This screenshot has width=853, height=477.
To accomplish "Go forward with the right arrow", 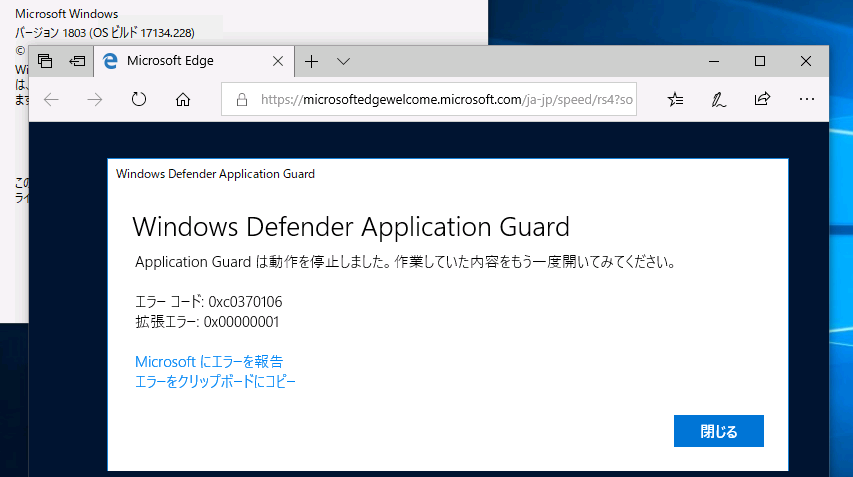I will 95,100.
